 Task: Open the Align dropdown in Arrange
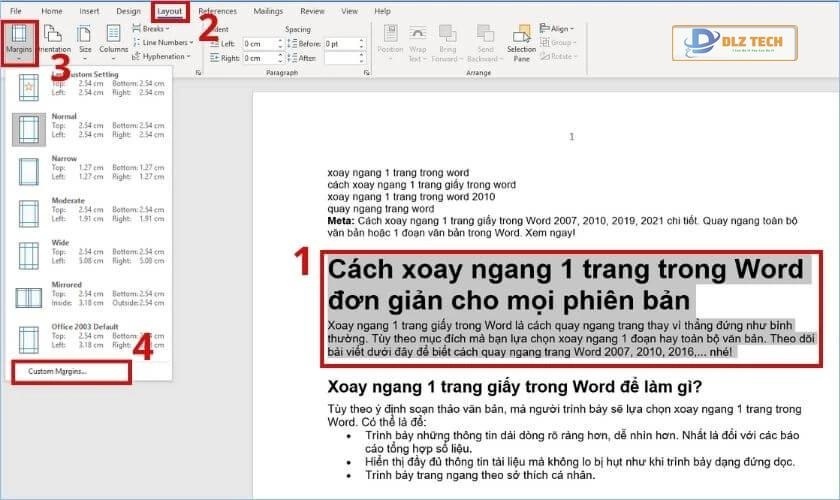coord(565,29)
